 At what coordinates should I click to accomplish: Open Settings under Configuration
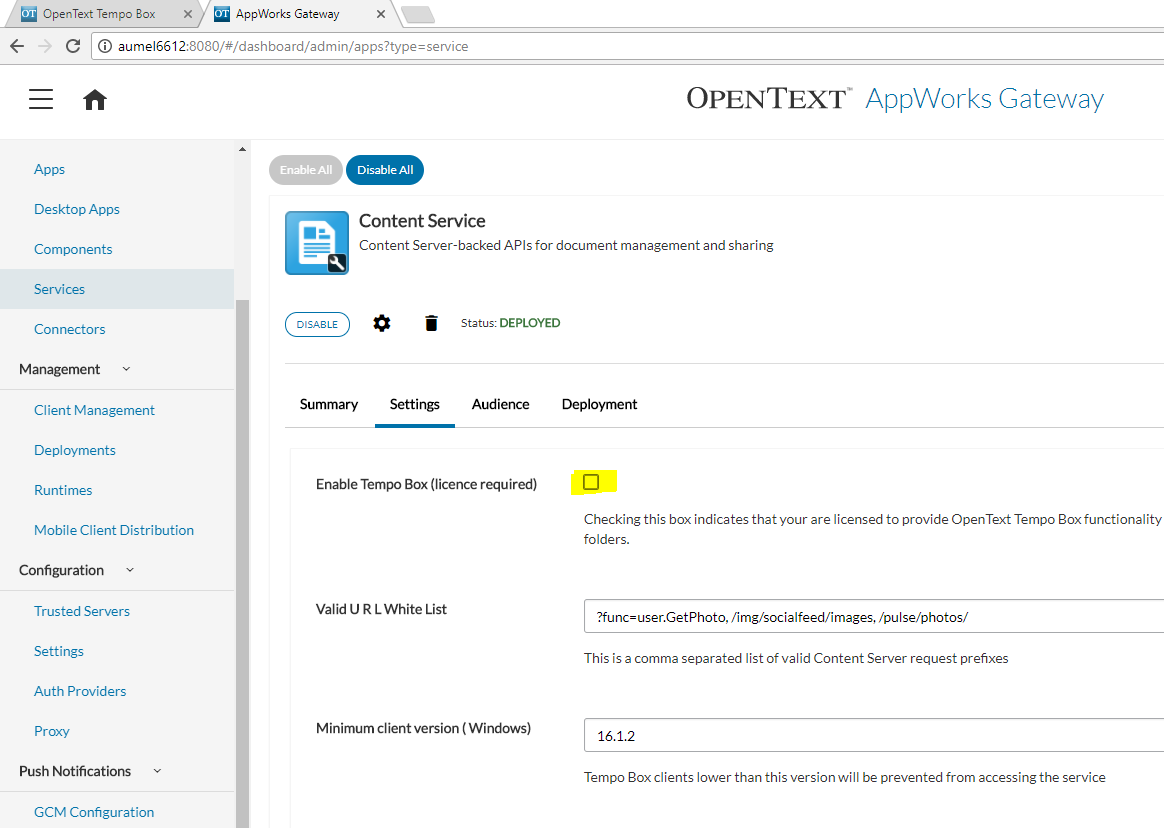click(59, 651)
